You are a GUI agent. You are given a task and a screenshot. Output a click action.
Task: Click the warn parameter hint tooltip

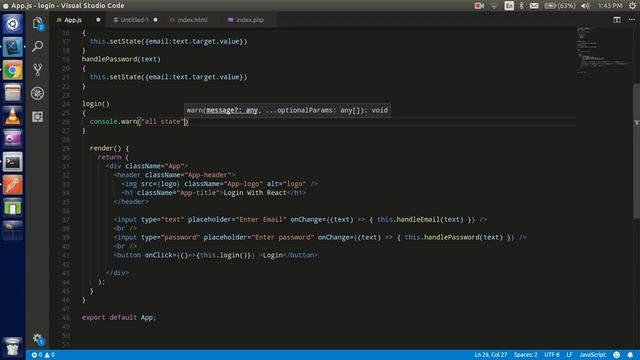[x=287, y=110]
